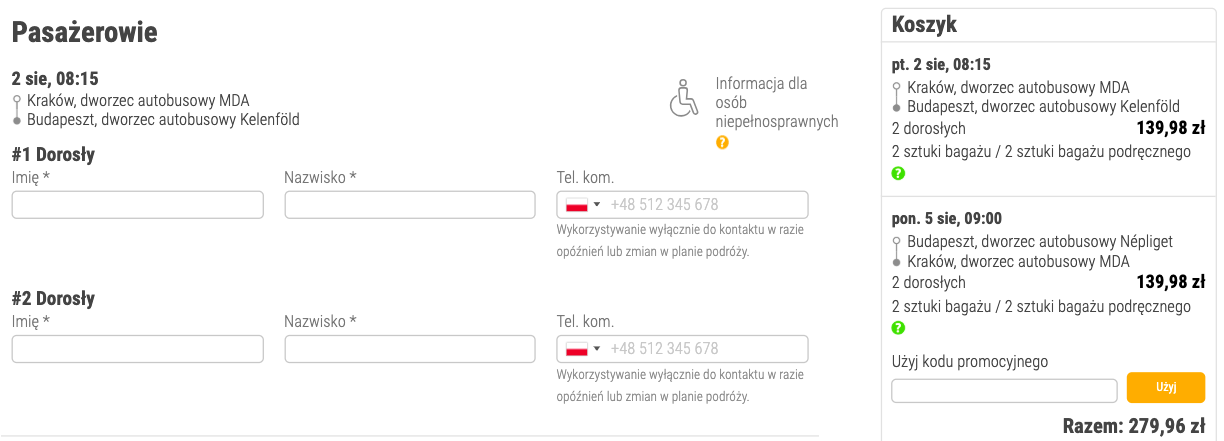The image size is (1224, 441).
Task: Click the pt. 2 sie, 08:15 basket entry
Action: pyautogui.click(x=941, y=65)
